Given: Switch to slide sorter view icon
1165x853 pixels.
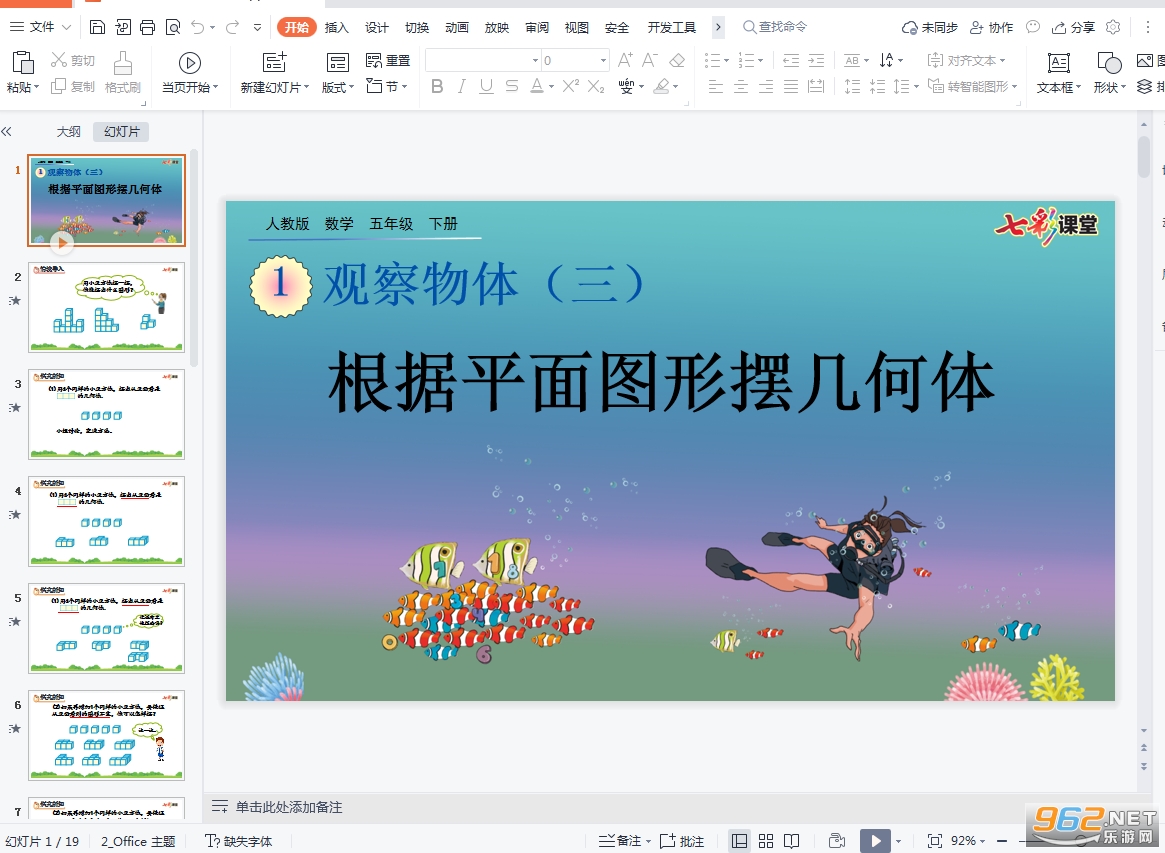Looking at the screenshot, I should (x=766, y=840).
